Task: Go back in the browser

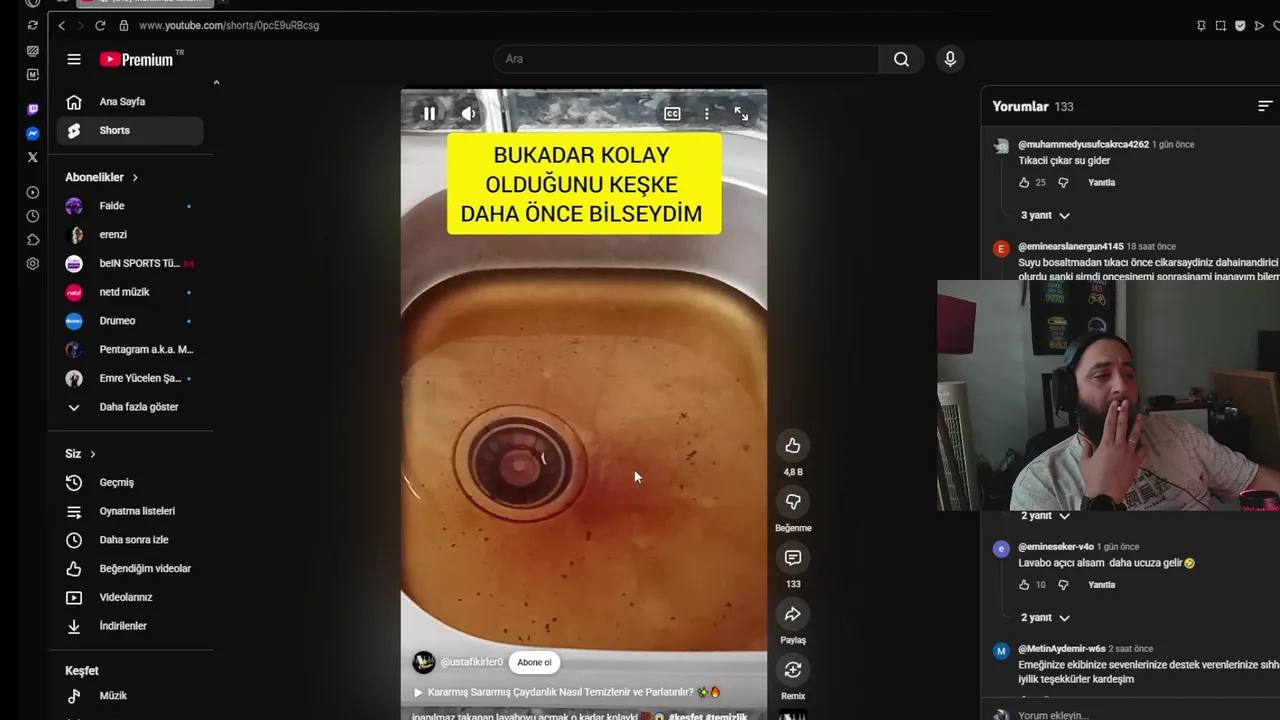Action: (x=61, y=25)
